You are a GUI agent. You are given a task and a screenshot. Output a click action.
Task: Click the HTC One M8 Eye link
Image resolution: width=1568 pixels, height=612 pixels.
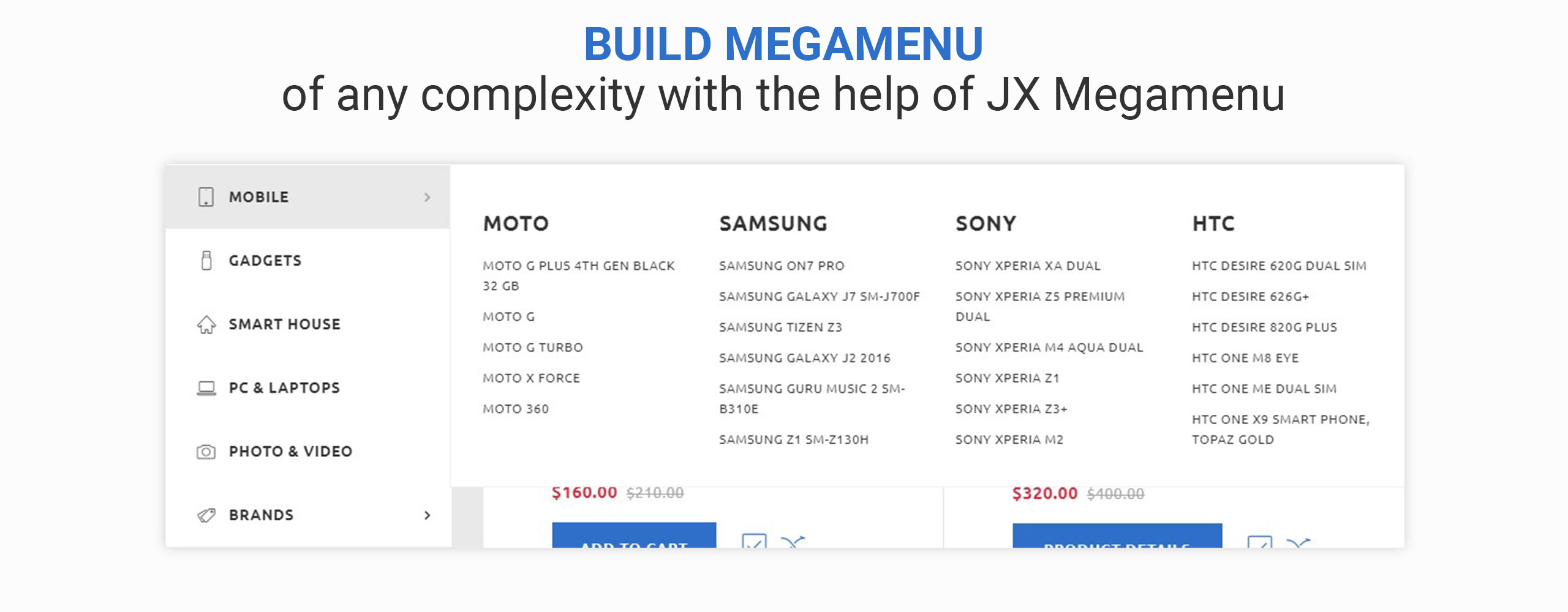1245,358
